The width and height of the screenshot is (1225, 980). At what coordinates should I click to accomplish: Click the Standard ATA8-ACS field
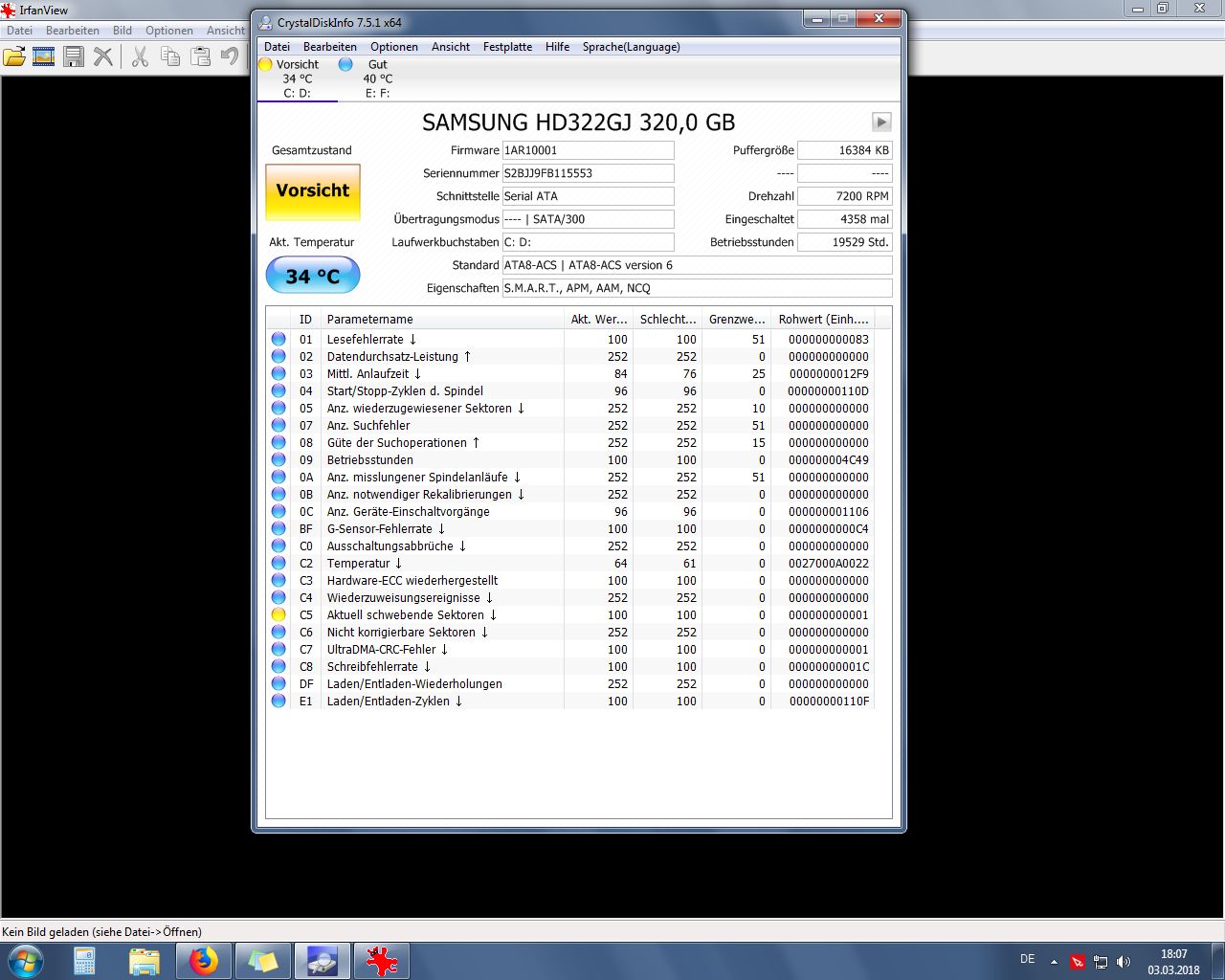[x=698, y=265]
